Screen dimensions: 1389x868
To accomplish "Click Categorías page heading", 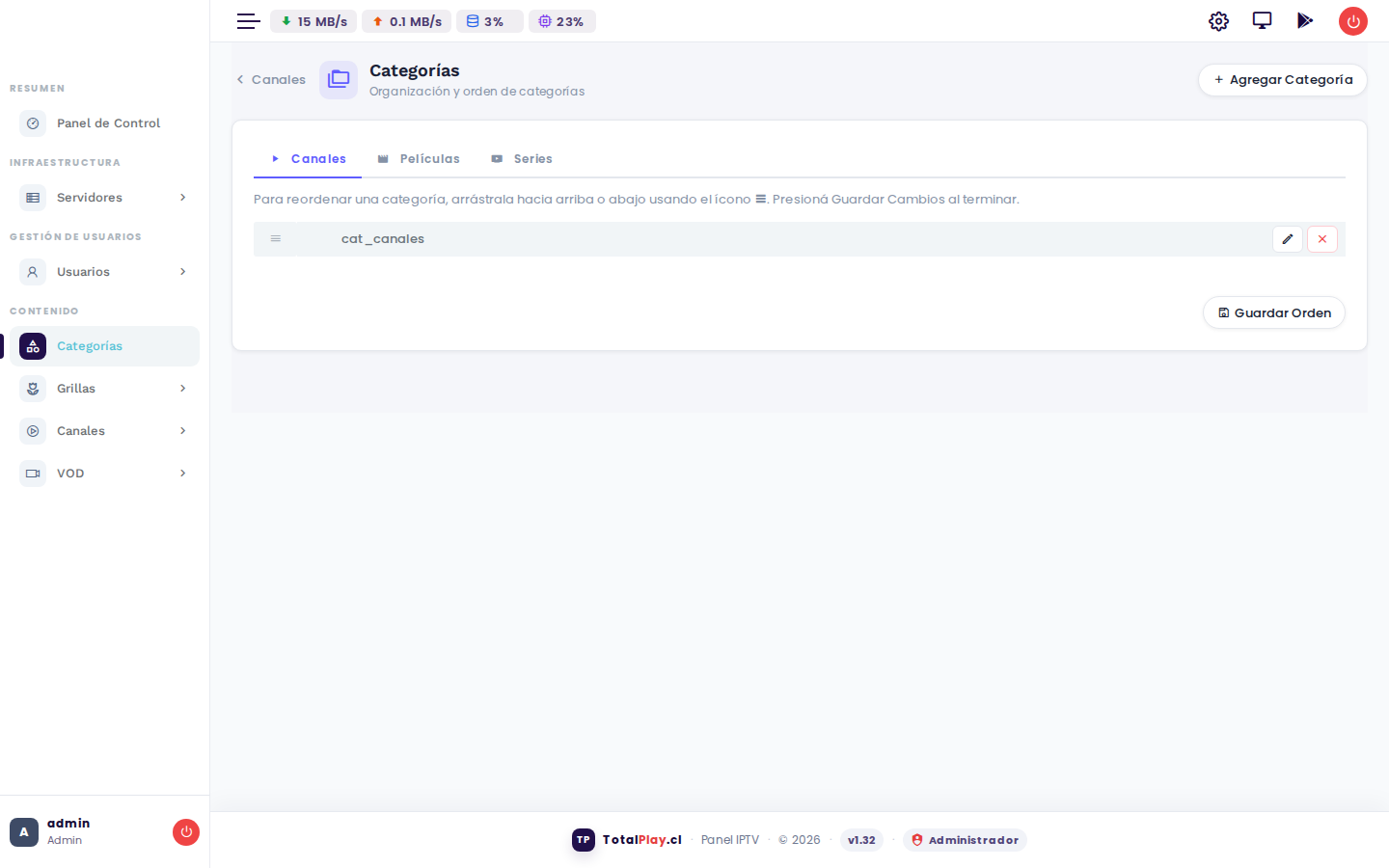I will click(x=415, y=70).
